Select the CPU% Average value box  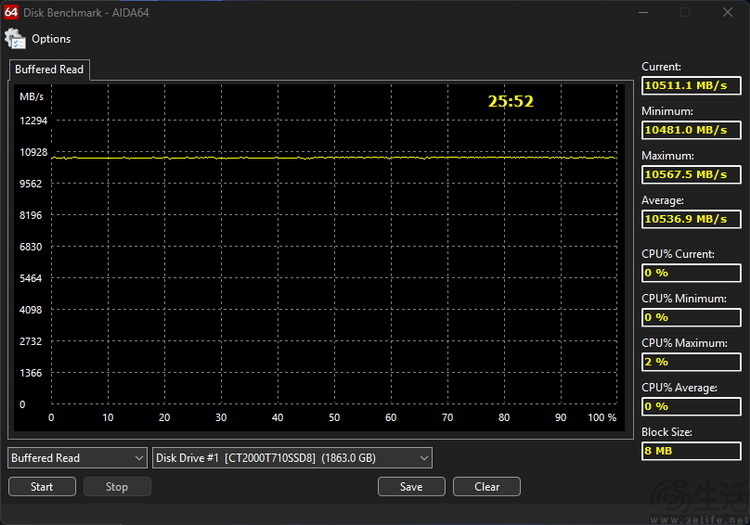click(x=691, y=406)
